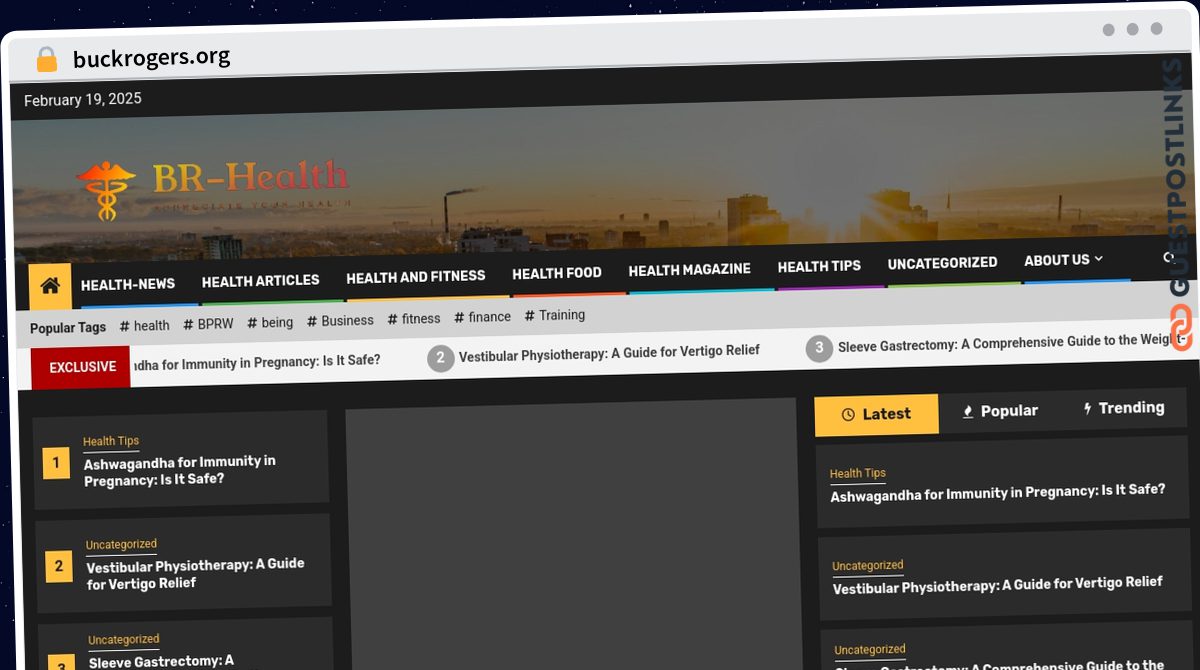Expand the About Us dropdown menu
Viewport: 1200px width, 670px height.
1063,260
